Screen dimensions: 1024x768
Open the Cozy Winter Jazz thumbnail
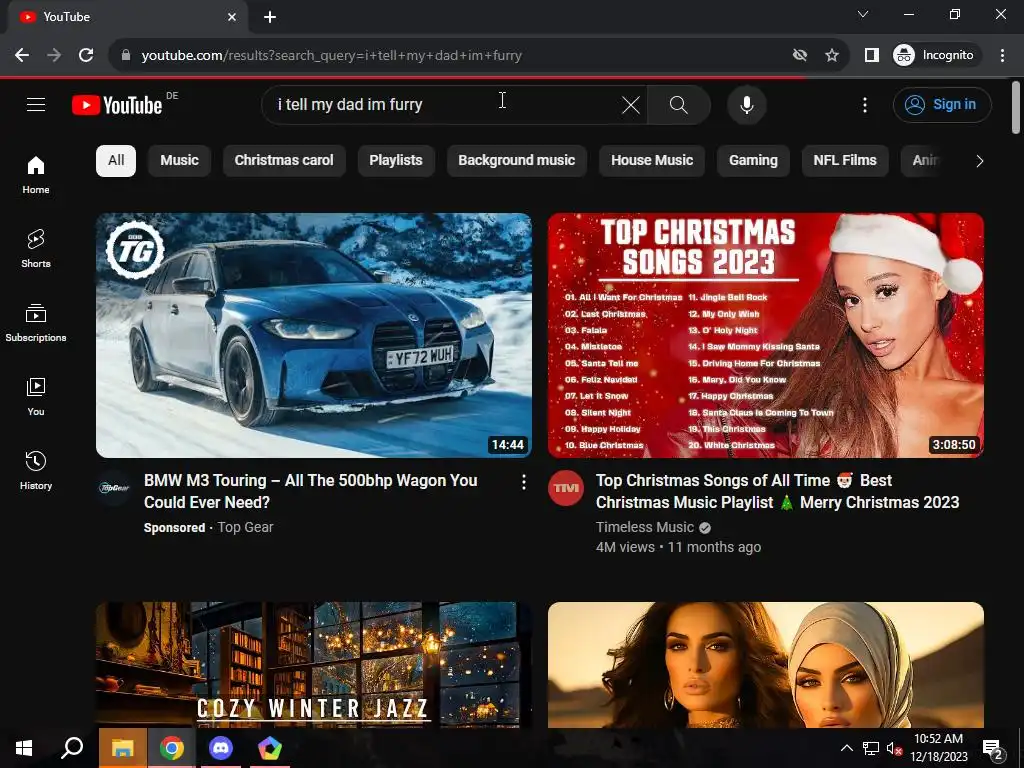click(x=313, y=665)
